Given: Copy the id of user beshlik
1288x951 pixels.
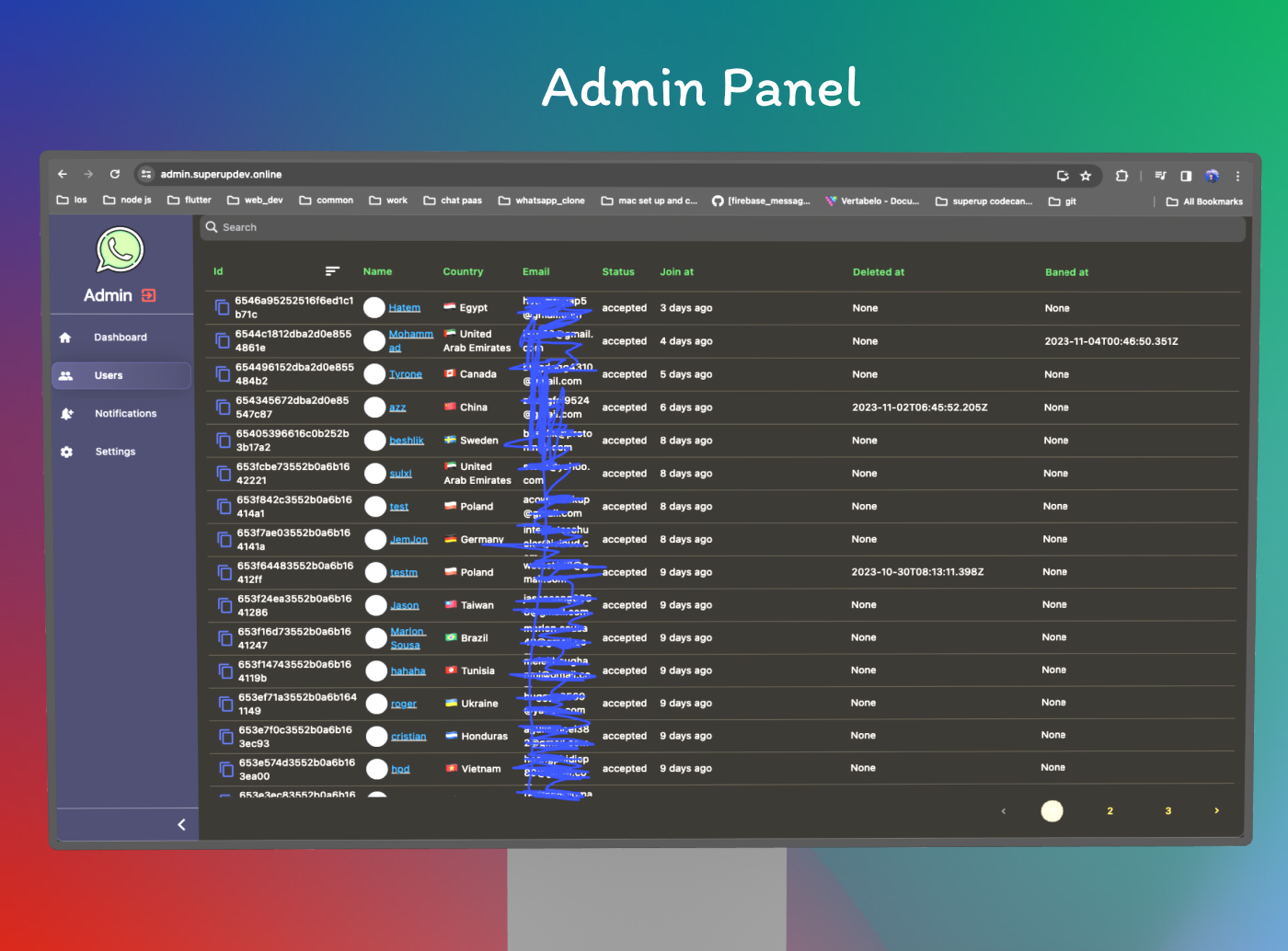Looking at the screenshot, I should pyautogui.click(x=224, y=440).
